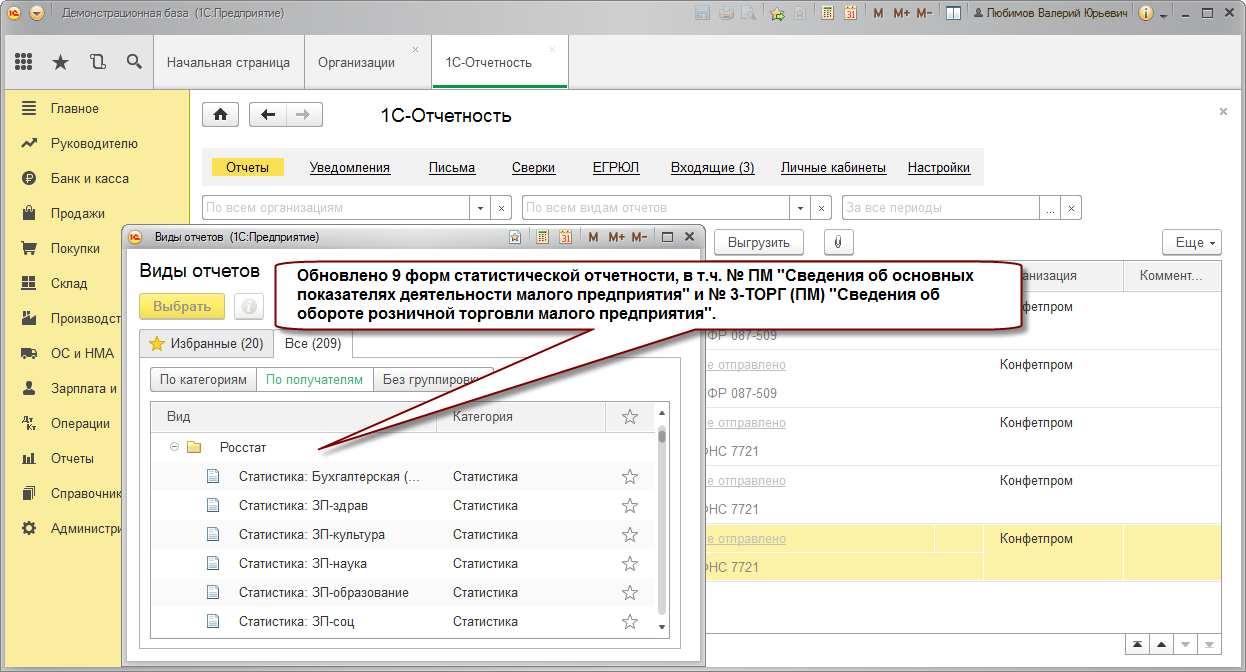1246x672 pixels.
Task: Click the За все периоды period field
Action: 940,208
